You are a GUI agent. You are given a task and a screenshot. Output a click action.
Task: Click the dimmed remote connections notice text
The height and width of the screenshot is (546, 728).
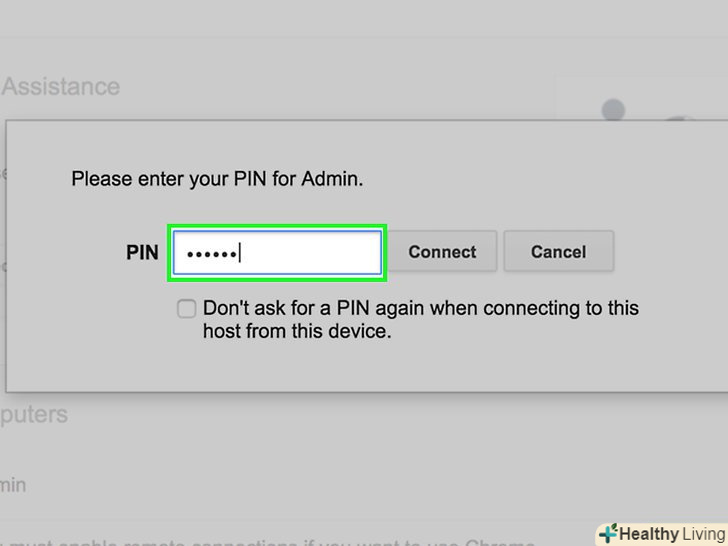click(300, 539)
